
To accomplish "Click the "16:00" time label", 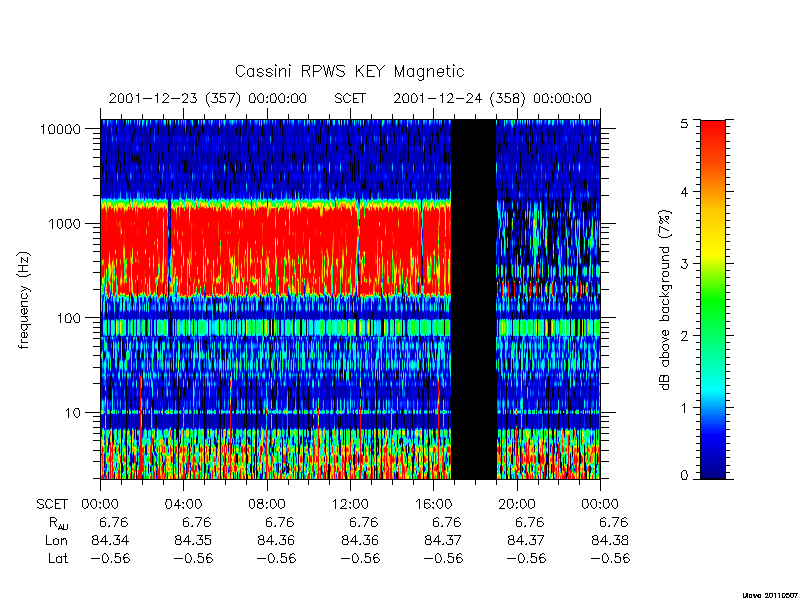I will tap(433, 505).
